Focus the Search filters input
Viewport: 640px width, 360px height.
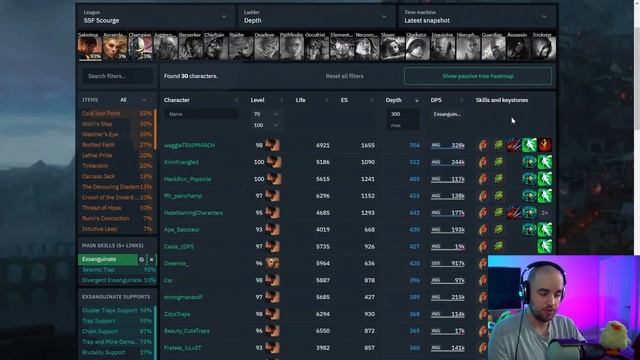[118, 76]
